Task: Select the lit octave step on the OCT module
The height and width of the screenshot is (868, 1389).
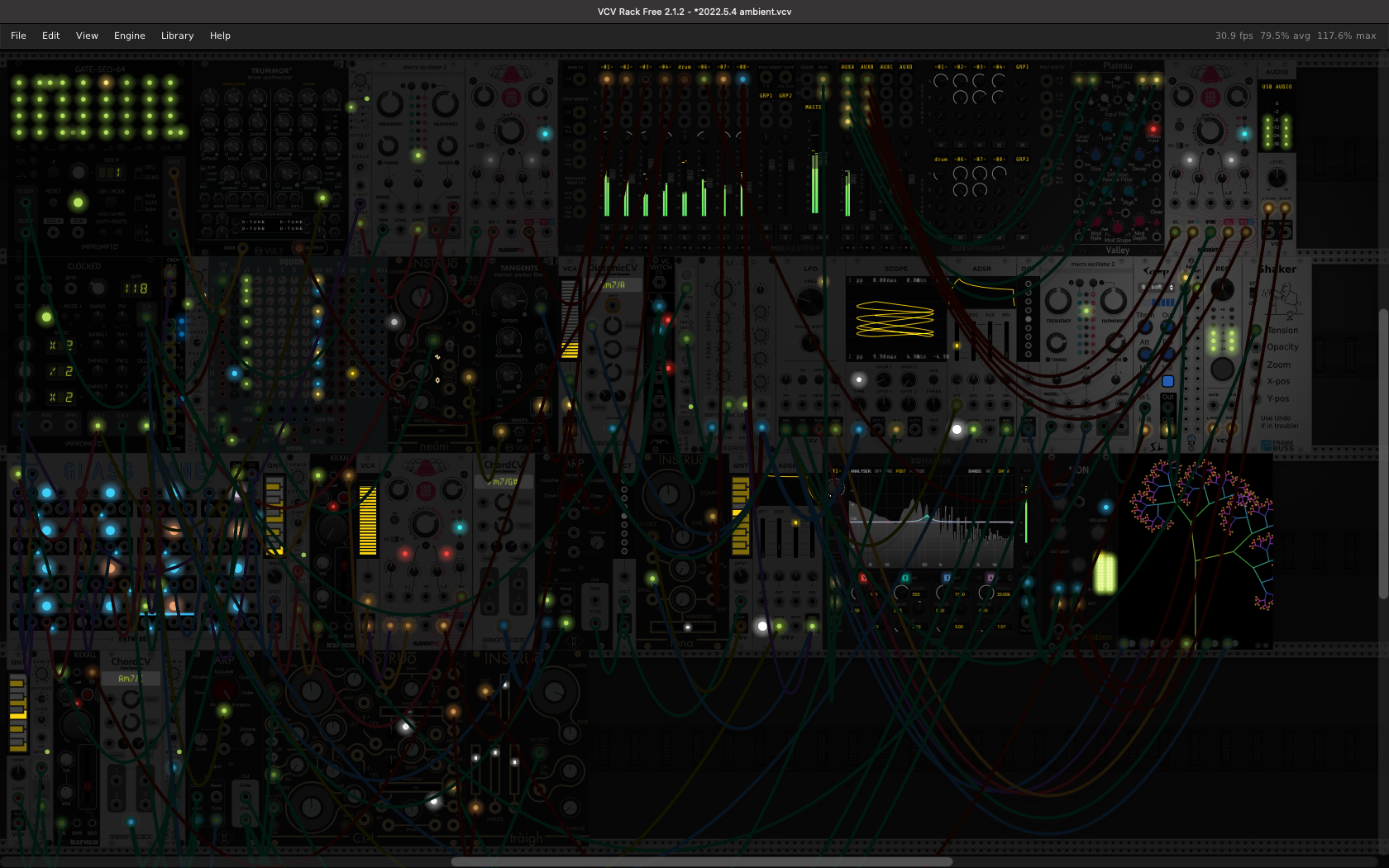Action: (x=1028, y=319)
